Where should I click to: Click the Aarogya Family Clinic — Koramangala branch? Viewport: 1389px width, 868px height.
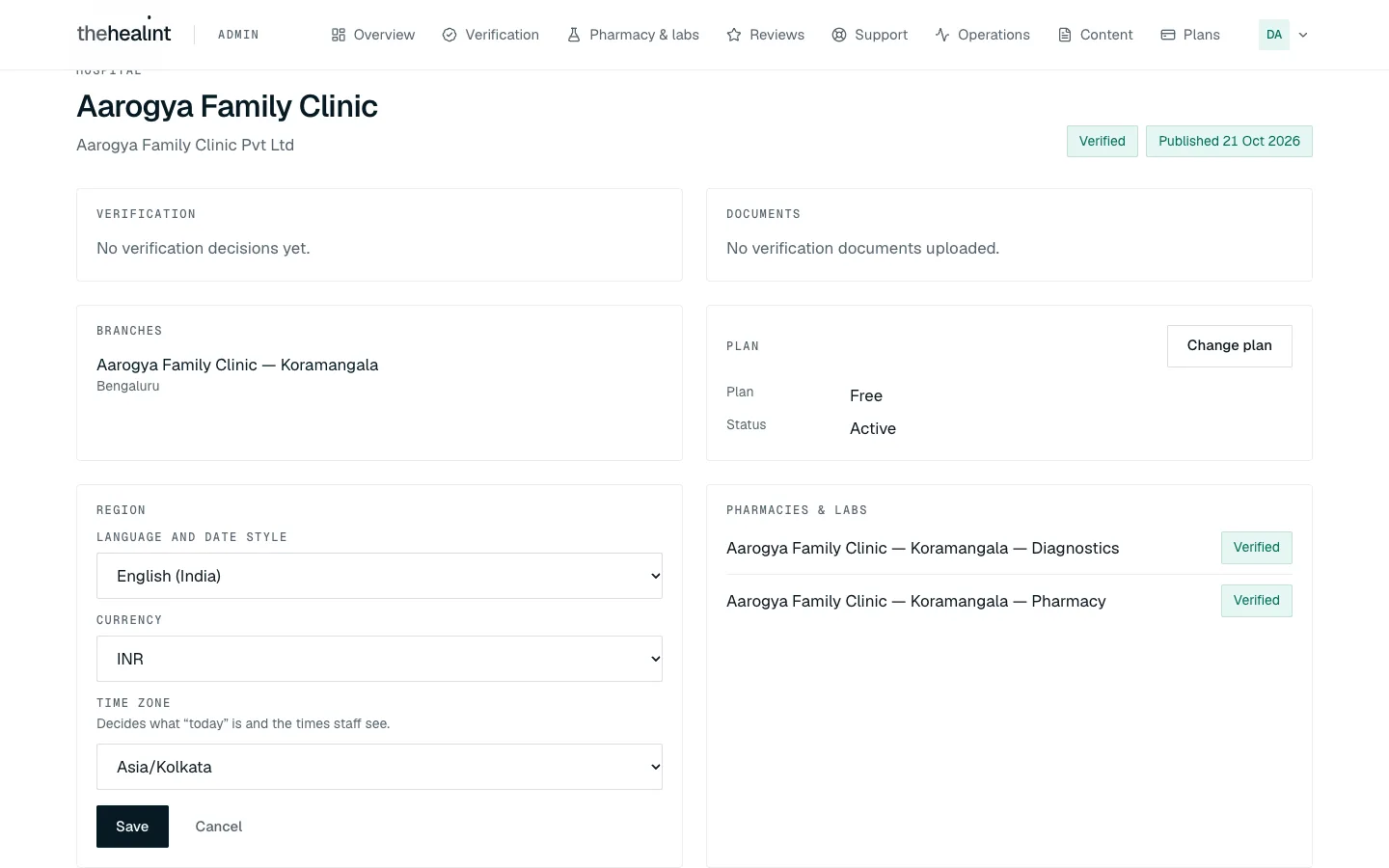pos(237,365)
